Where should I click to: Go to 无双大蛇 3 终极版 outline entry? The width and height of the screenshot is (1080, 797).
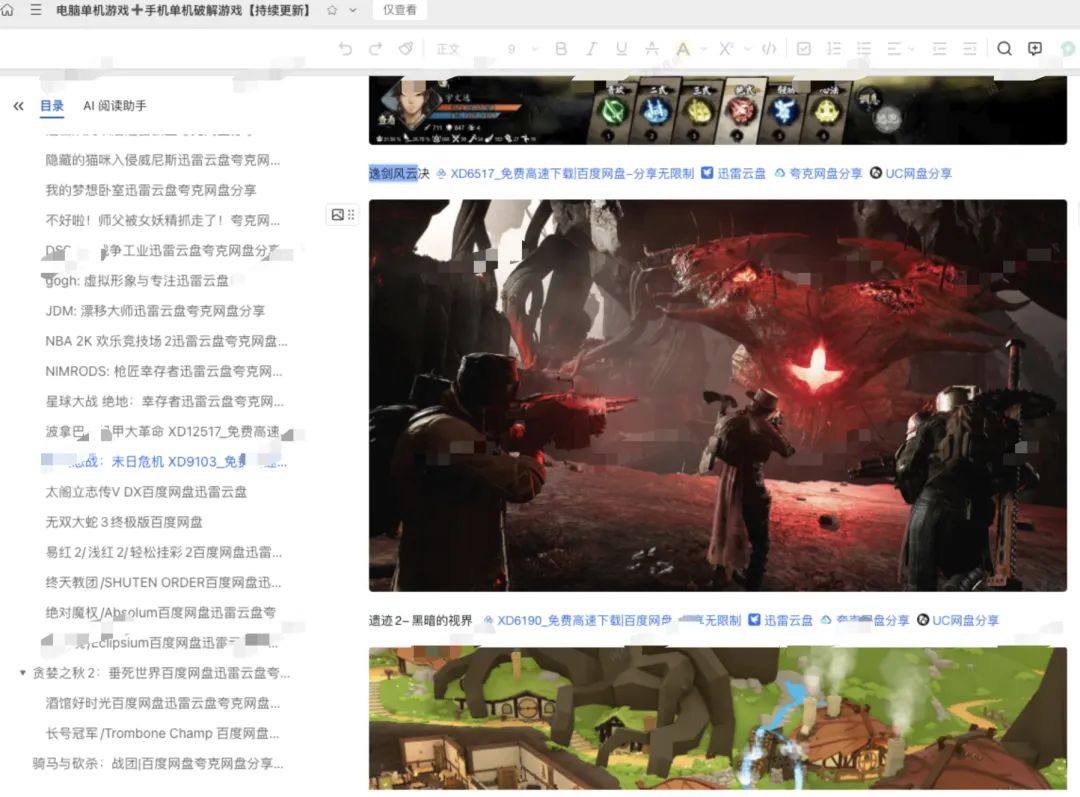(x=124, y=522)
